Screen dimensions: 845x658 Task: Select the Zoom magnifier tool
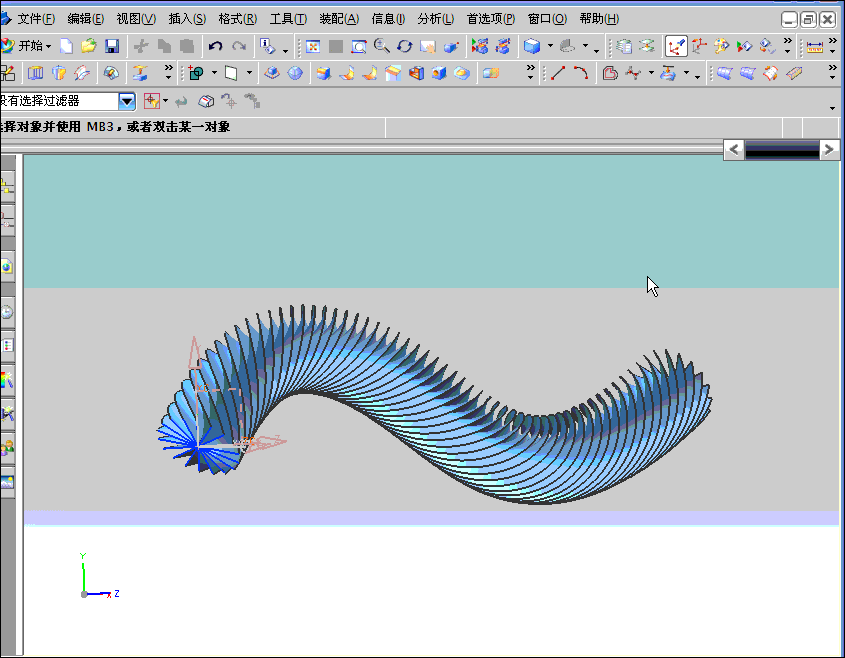382,46
